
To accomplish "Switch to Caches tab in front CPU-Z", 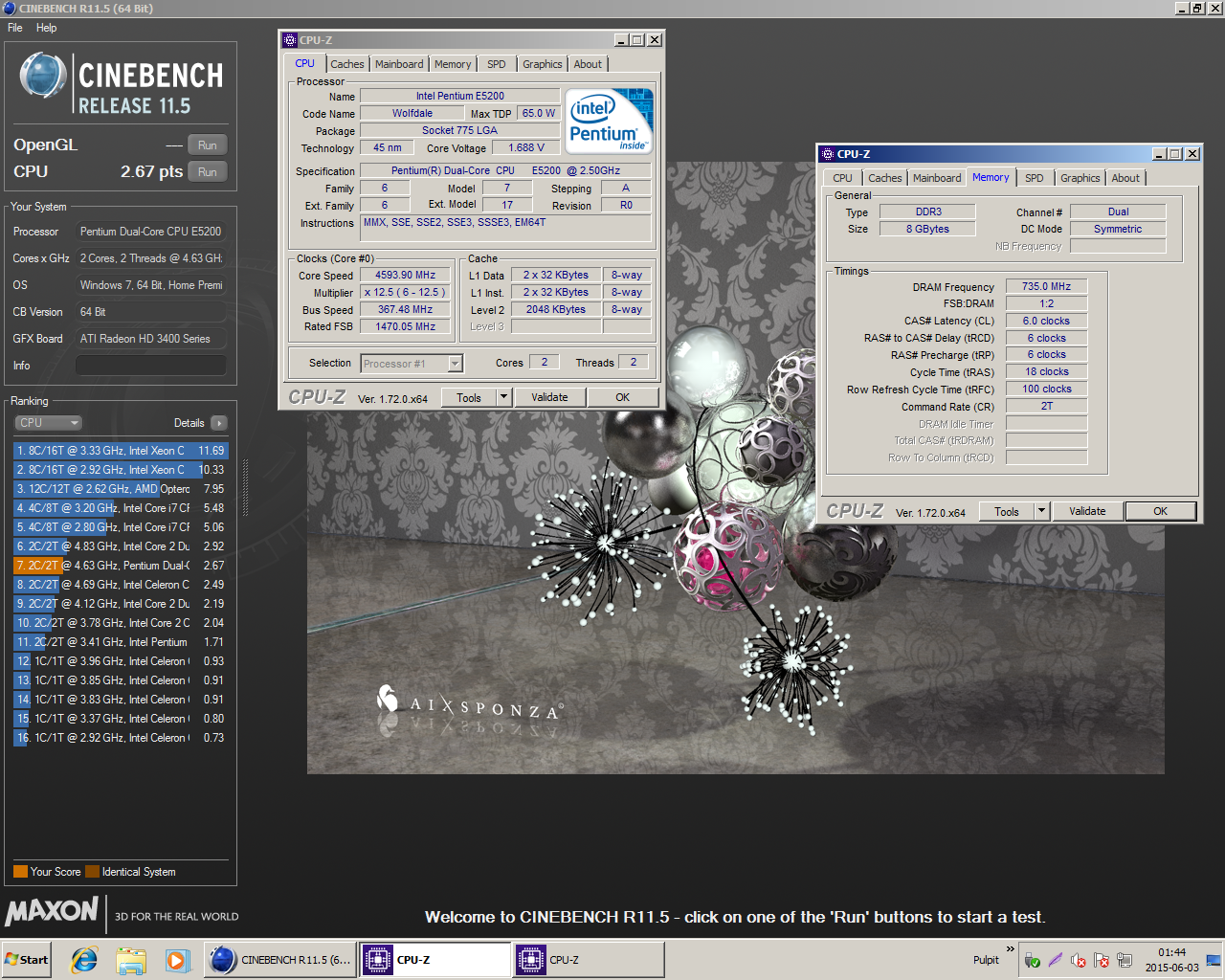I will [x=347, y=64].
